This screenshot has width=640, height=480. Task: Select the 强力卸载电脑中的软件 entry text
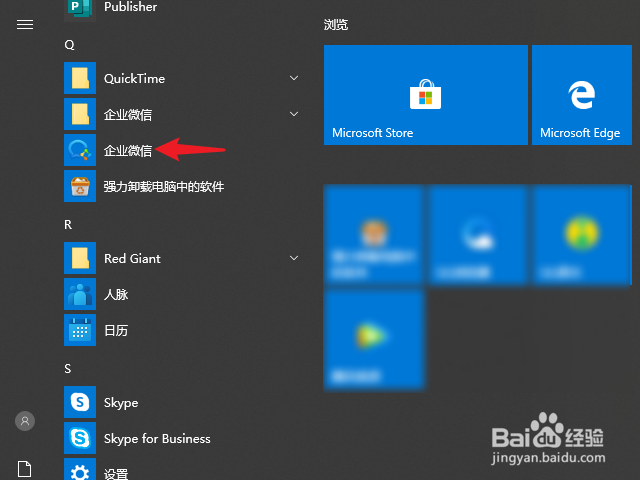pos(164,187)
